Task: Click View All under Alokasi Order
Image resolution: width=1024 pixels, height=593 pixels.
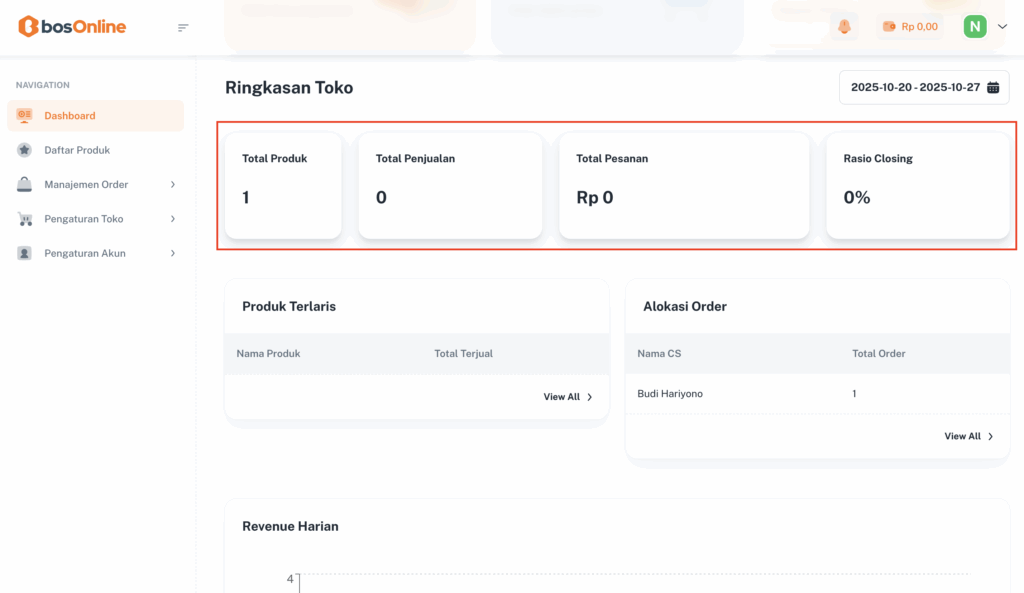Action: (969, 436)
